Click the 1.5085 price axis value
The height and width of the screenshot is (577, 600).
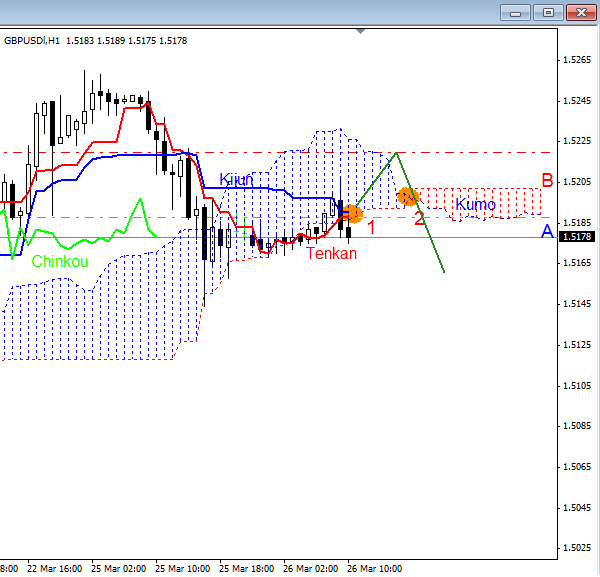tap(577, 426)
